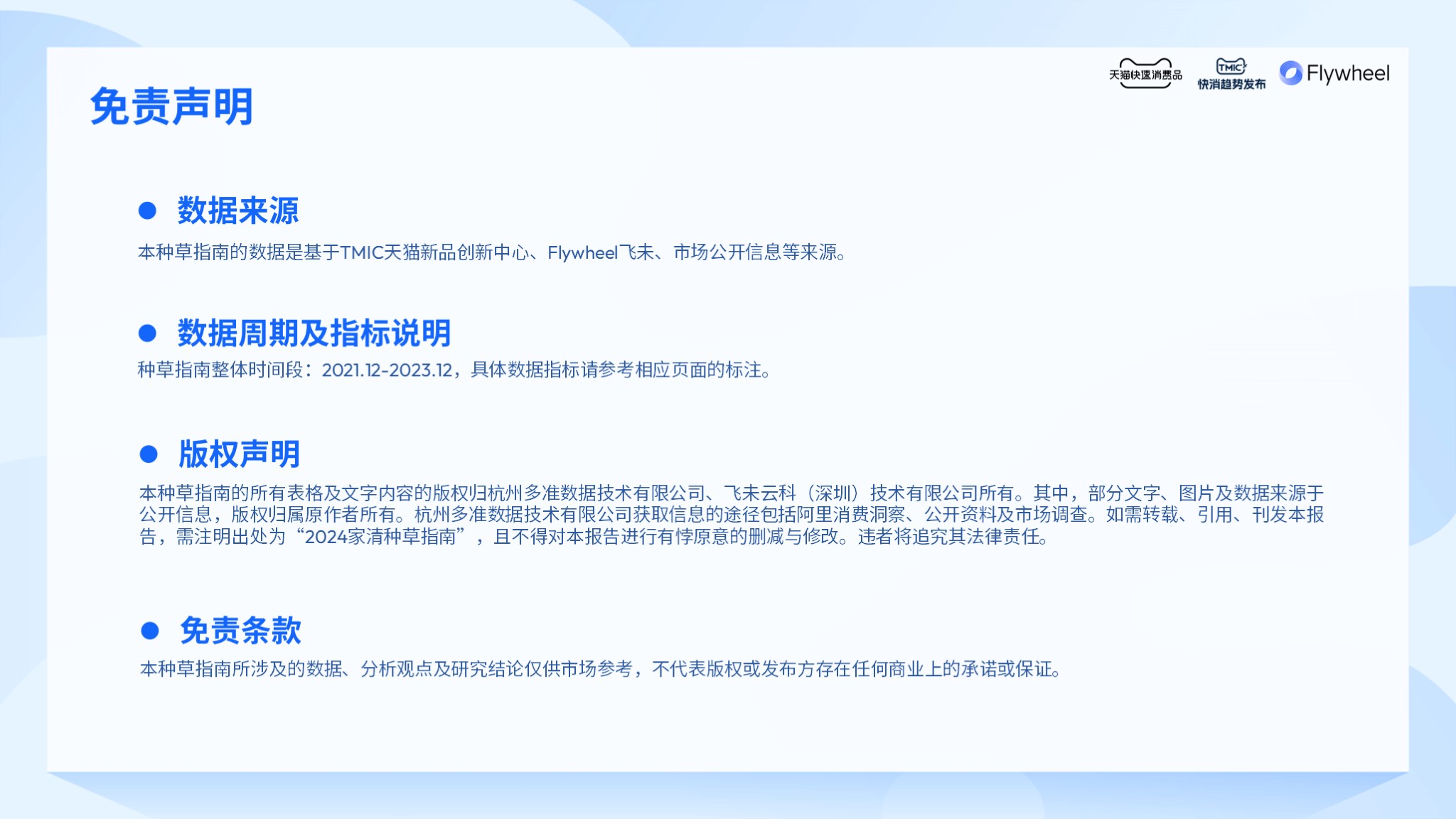Image resolution: width=1456 pixels, height=819 pixels.
Task: Select the 数据周期及指标说明 heading
Action: pyautogui.click(x=314, y=333)
